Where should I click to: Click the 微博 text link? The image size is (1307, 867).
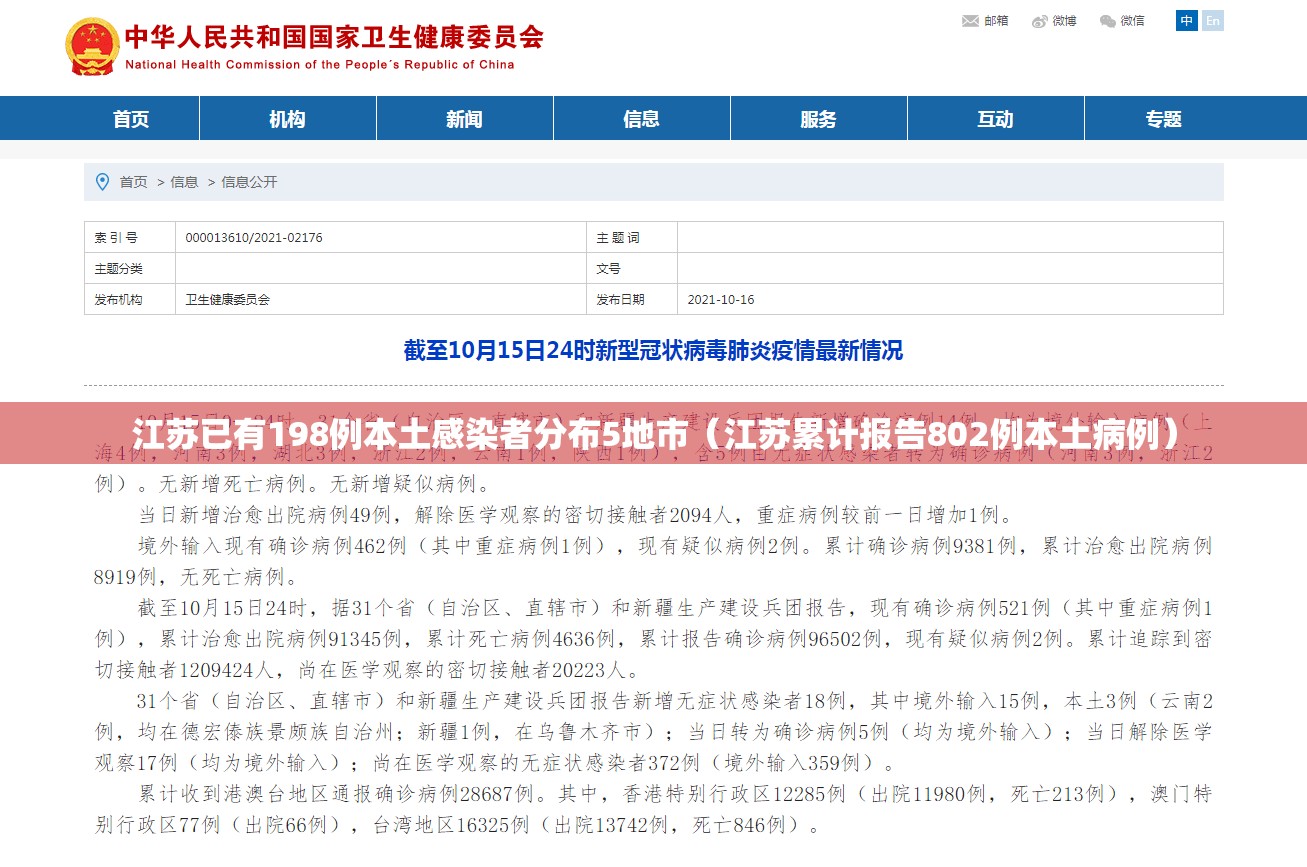[x=1064, y=21]
